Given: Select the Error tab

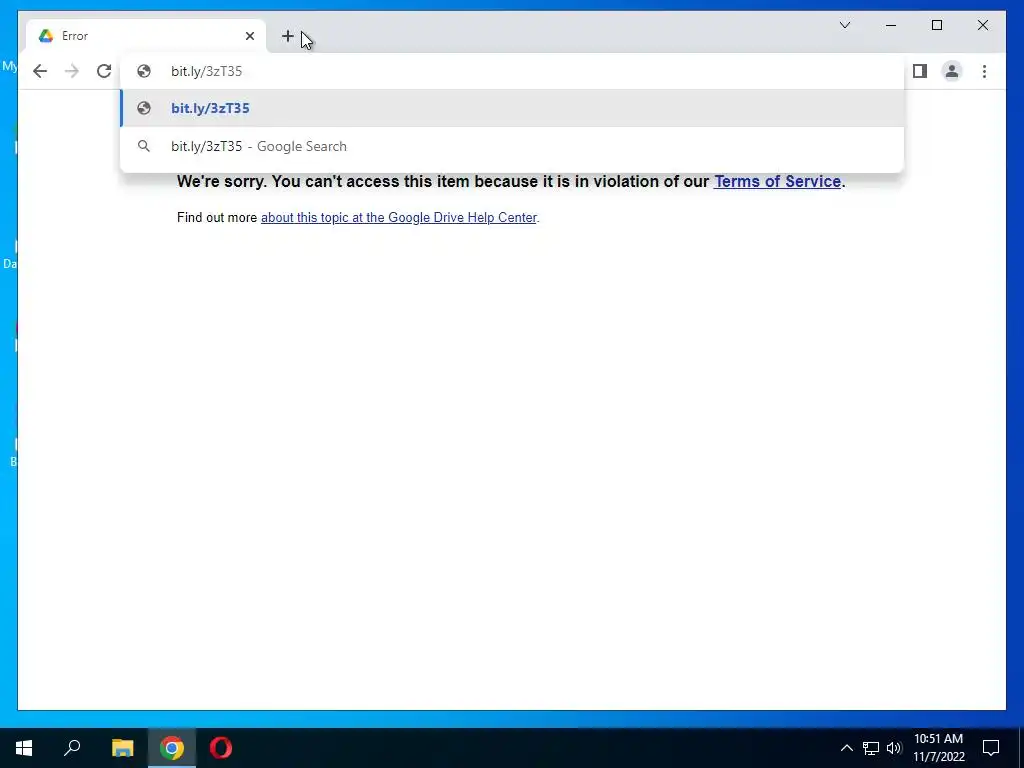Looking at the screenshot, I should pyautogui.click(x=146, y=36).
